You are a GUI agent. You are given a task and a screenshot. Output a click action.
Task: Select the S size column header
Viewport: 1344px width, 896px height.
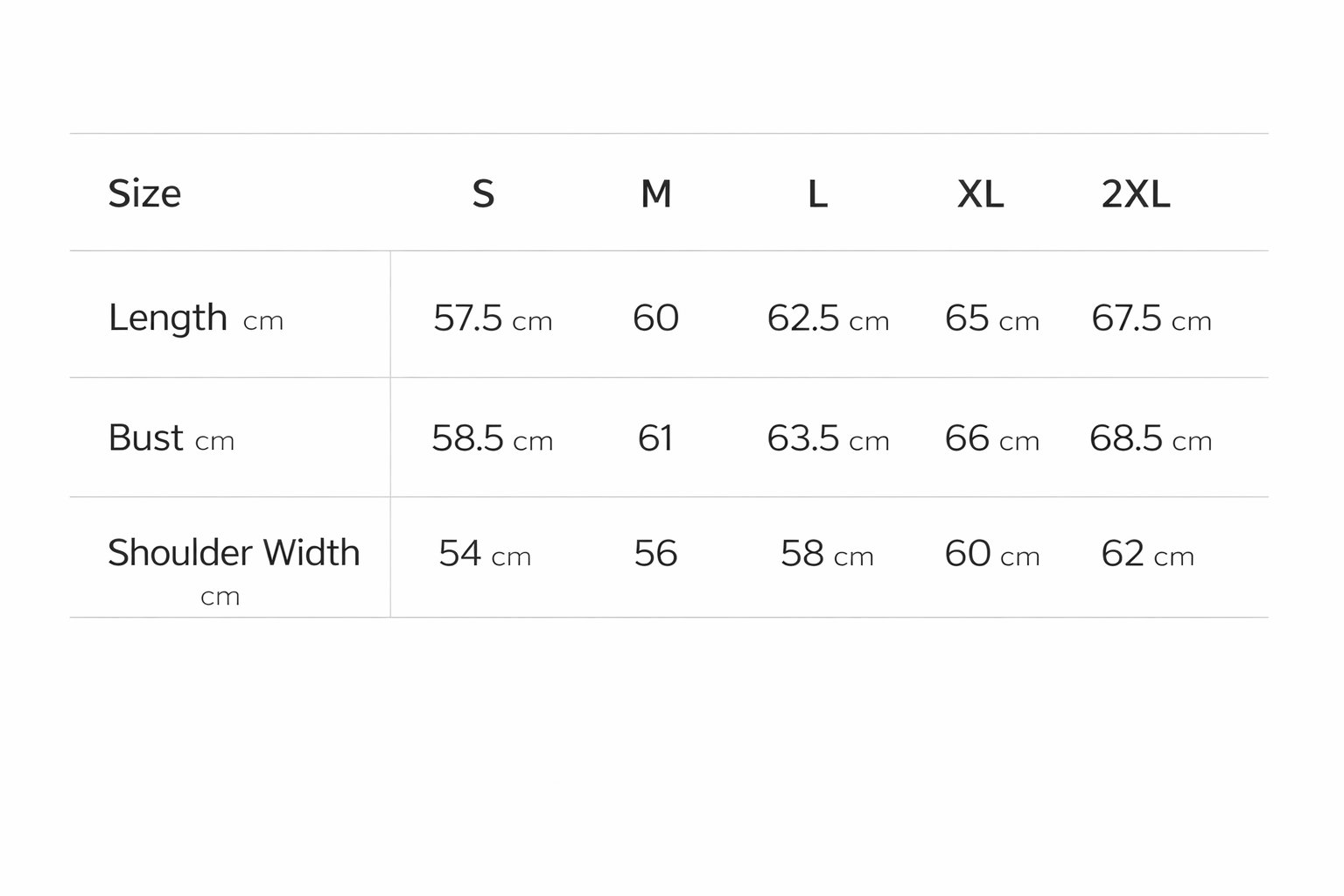[x=483, y=193]
